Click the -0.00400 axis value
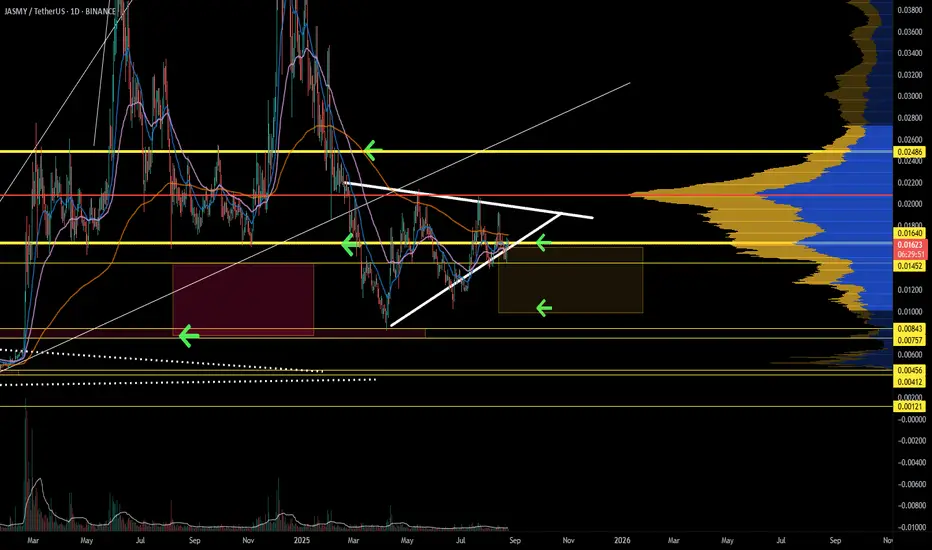Image resolution: width=932 pixels, height=550 pixels. (911, 463)
